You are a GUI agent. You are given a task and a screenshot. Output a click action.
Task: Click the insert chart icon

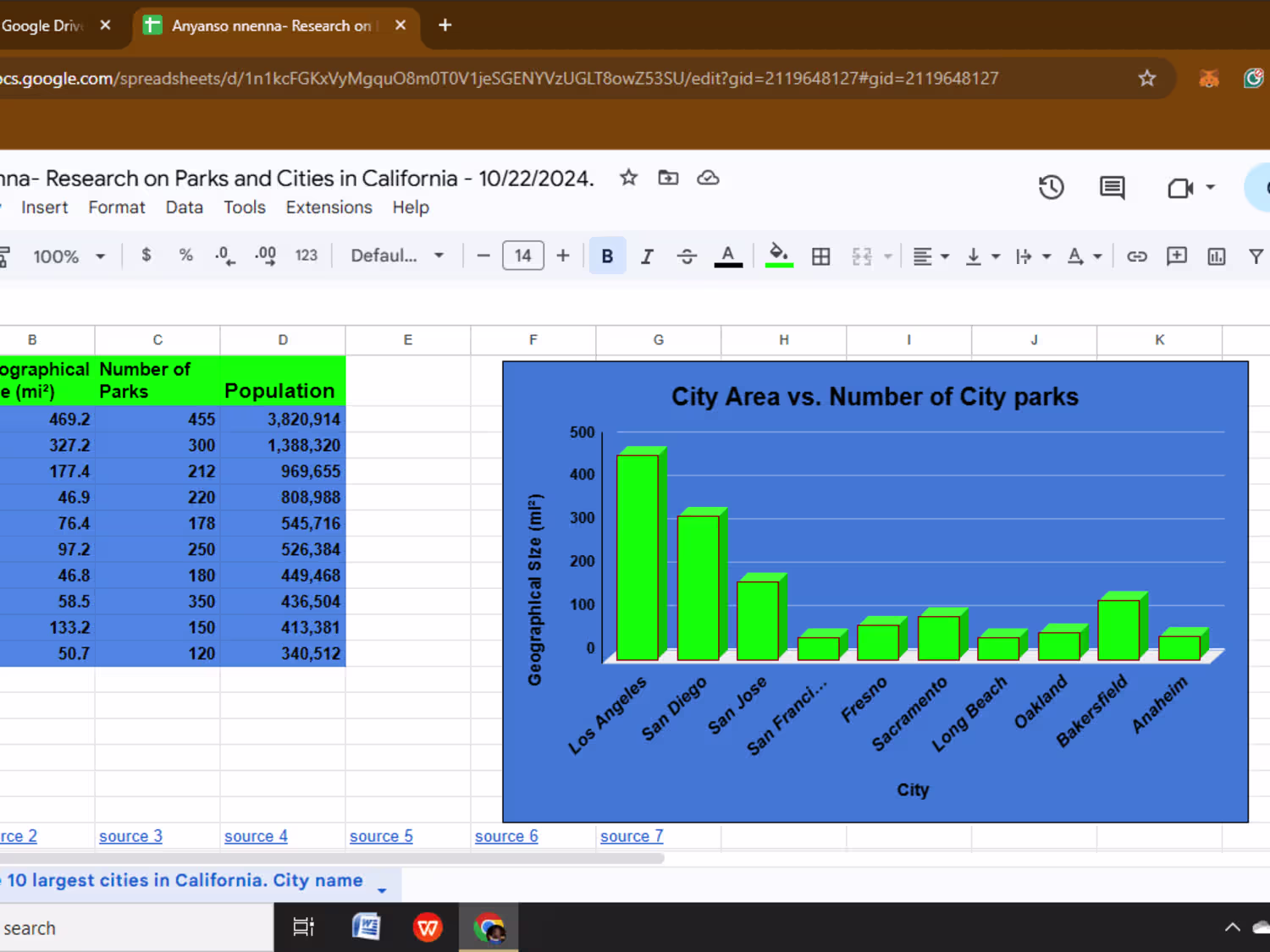1216,256
